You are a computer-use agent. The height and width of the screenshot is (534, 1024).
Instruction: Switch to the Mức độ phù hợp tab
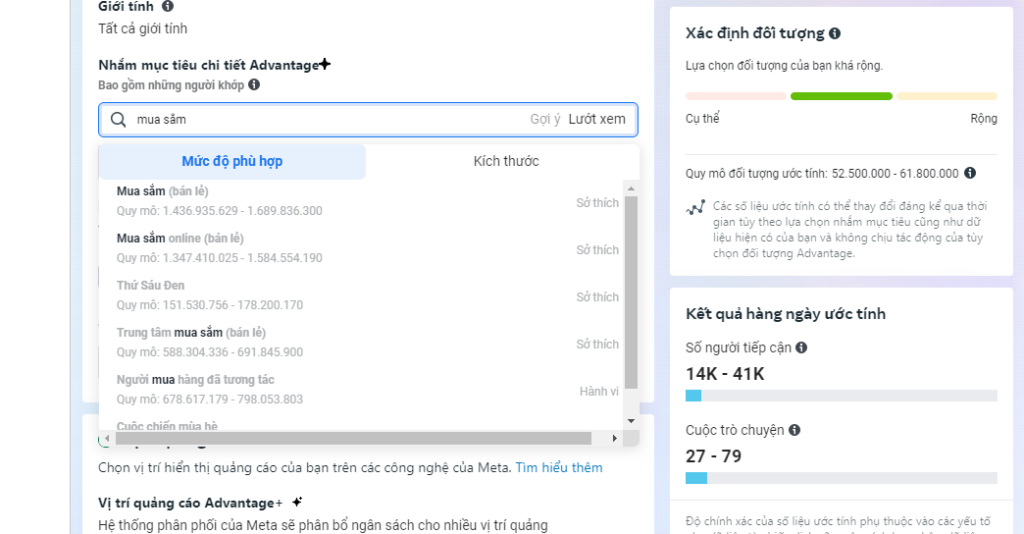pyautogui.click(x=232, y=161)
